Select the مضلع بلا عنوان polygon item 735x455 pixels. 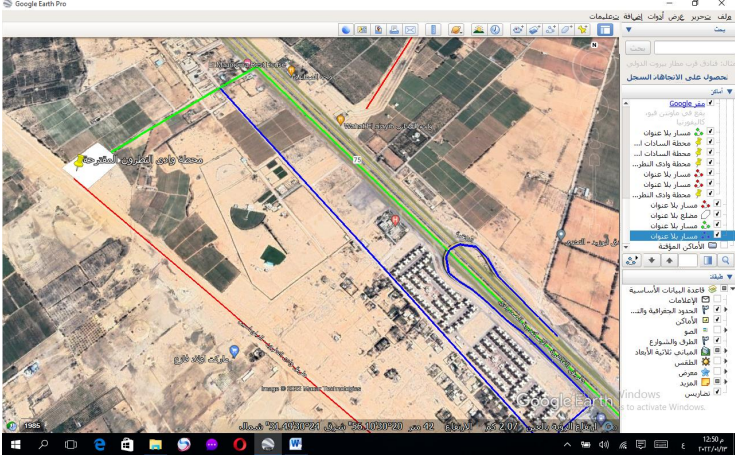pos(673,215)
